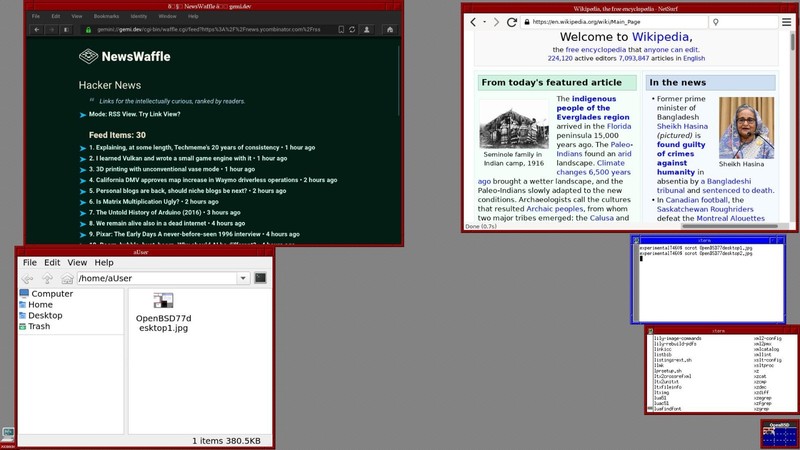Select Desktop in the file manager sidebar
Screen dimensions: 800x450
coord(41,315)
